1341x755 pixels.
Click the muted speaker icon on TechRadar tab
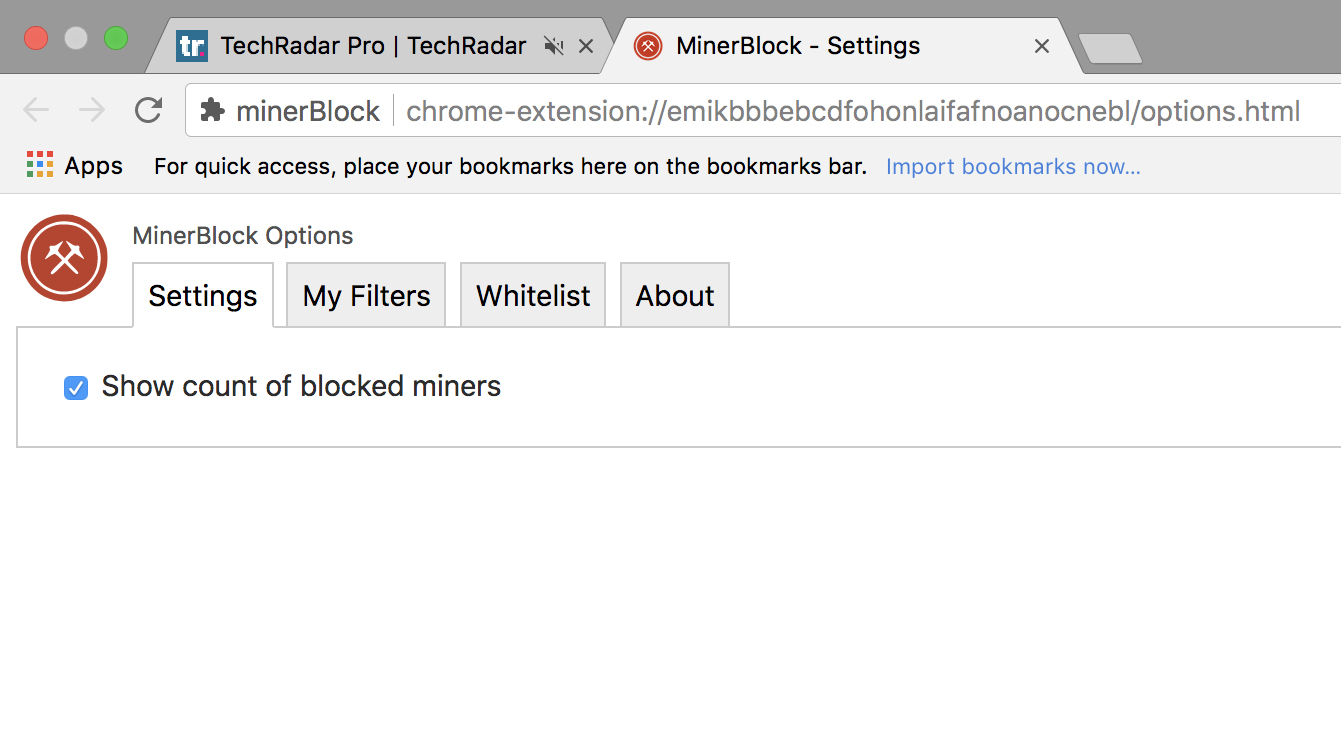[553, 46]
